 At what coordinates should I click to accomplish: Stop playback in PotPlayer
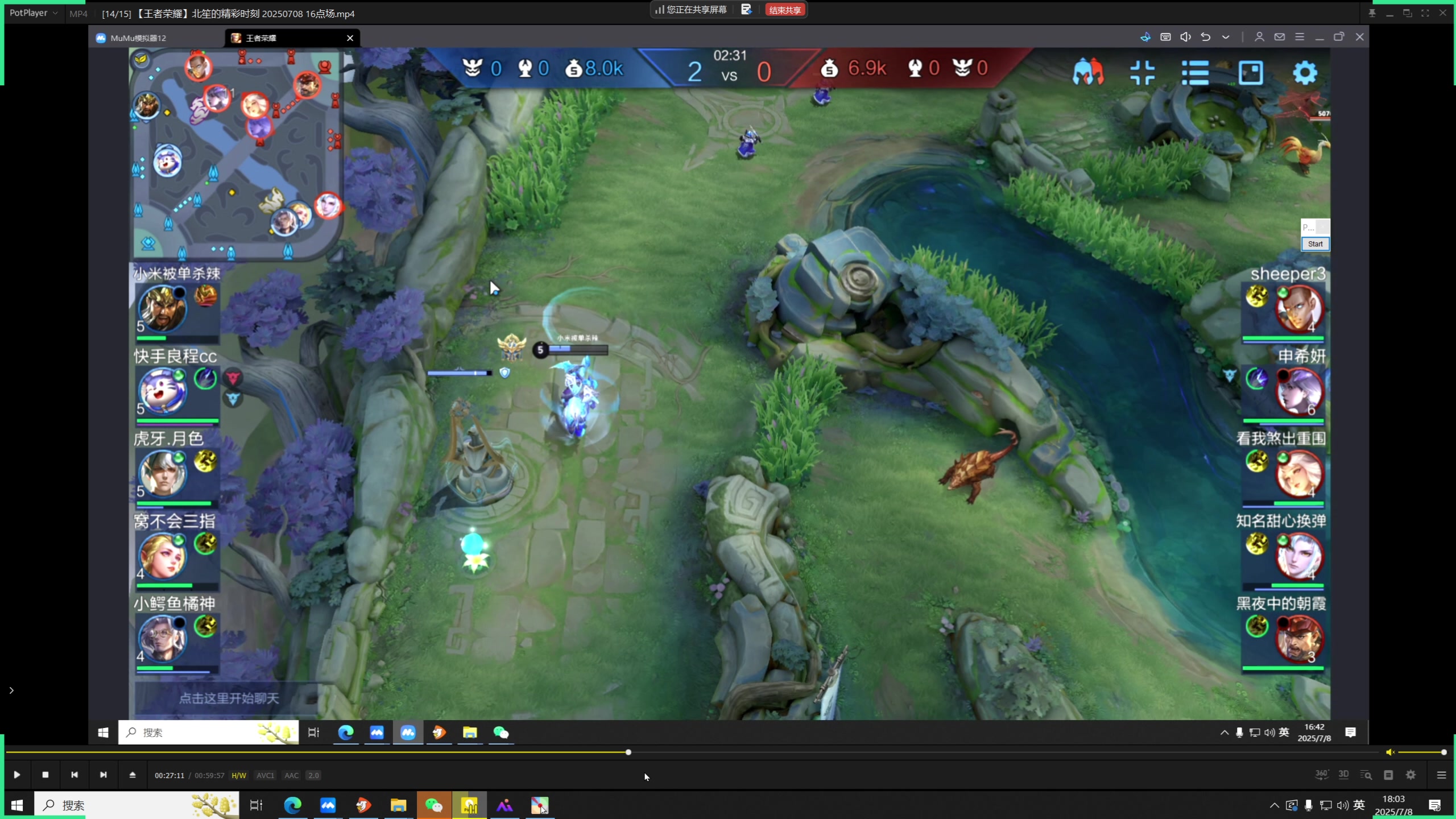(45, 775)
